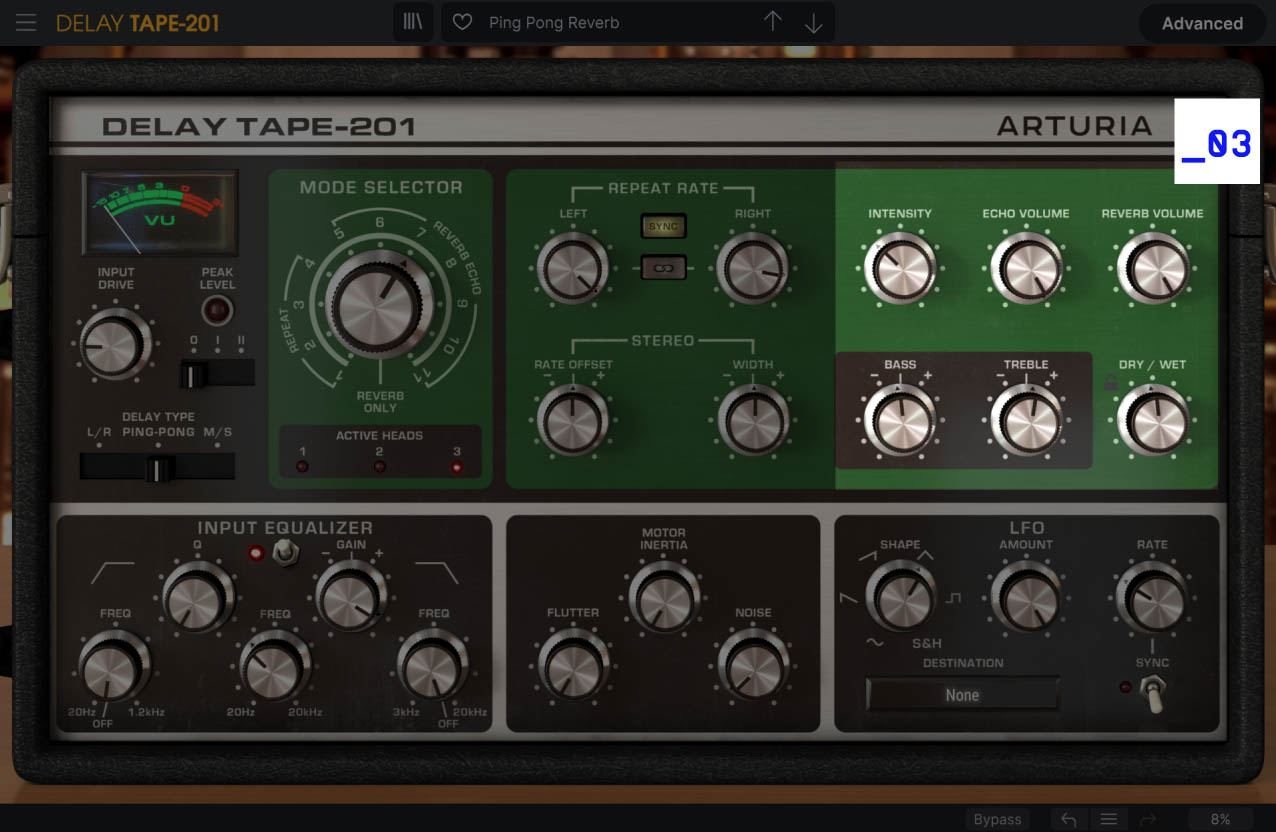Click the undo arrow in the bottom bar
Viewport: 1276px width, 832px height.
(x=1069, y=819)
